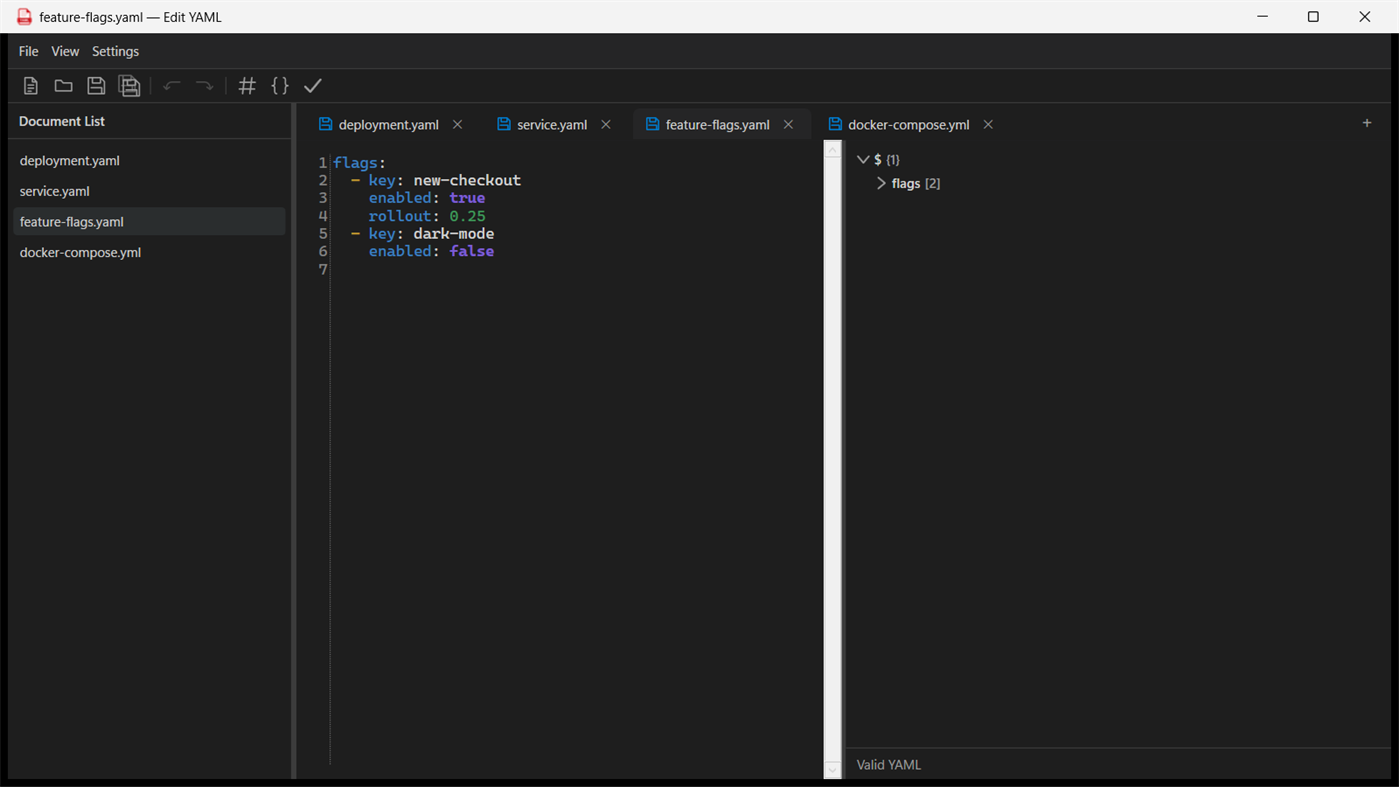Click the '0.25' rollout value
The height and width of the screenshot is (787, 1399).
click(x=467, y=216)
